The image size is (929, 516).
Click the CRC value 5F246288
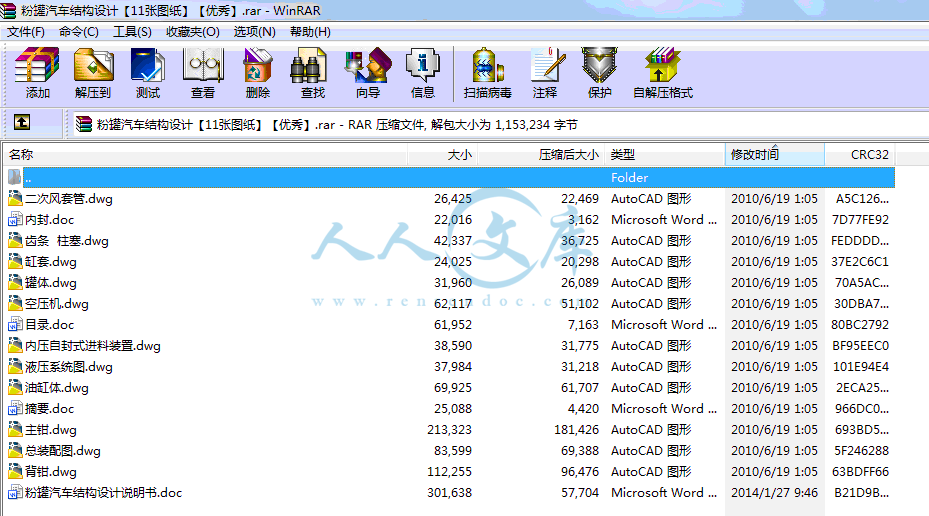861,451
